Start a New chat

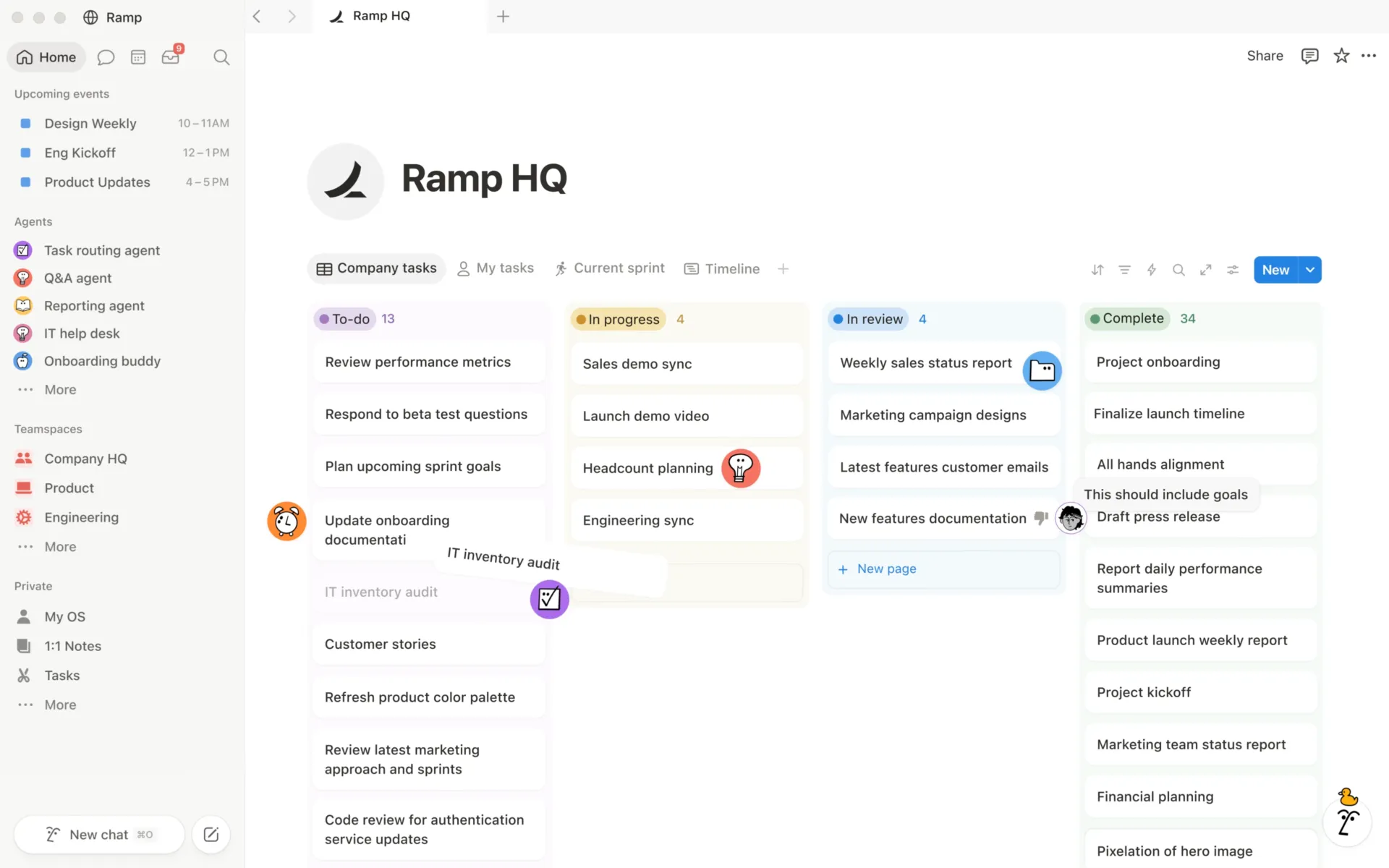(99, 835)
